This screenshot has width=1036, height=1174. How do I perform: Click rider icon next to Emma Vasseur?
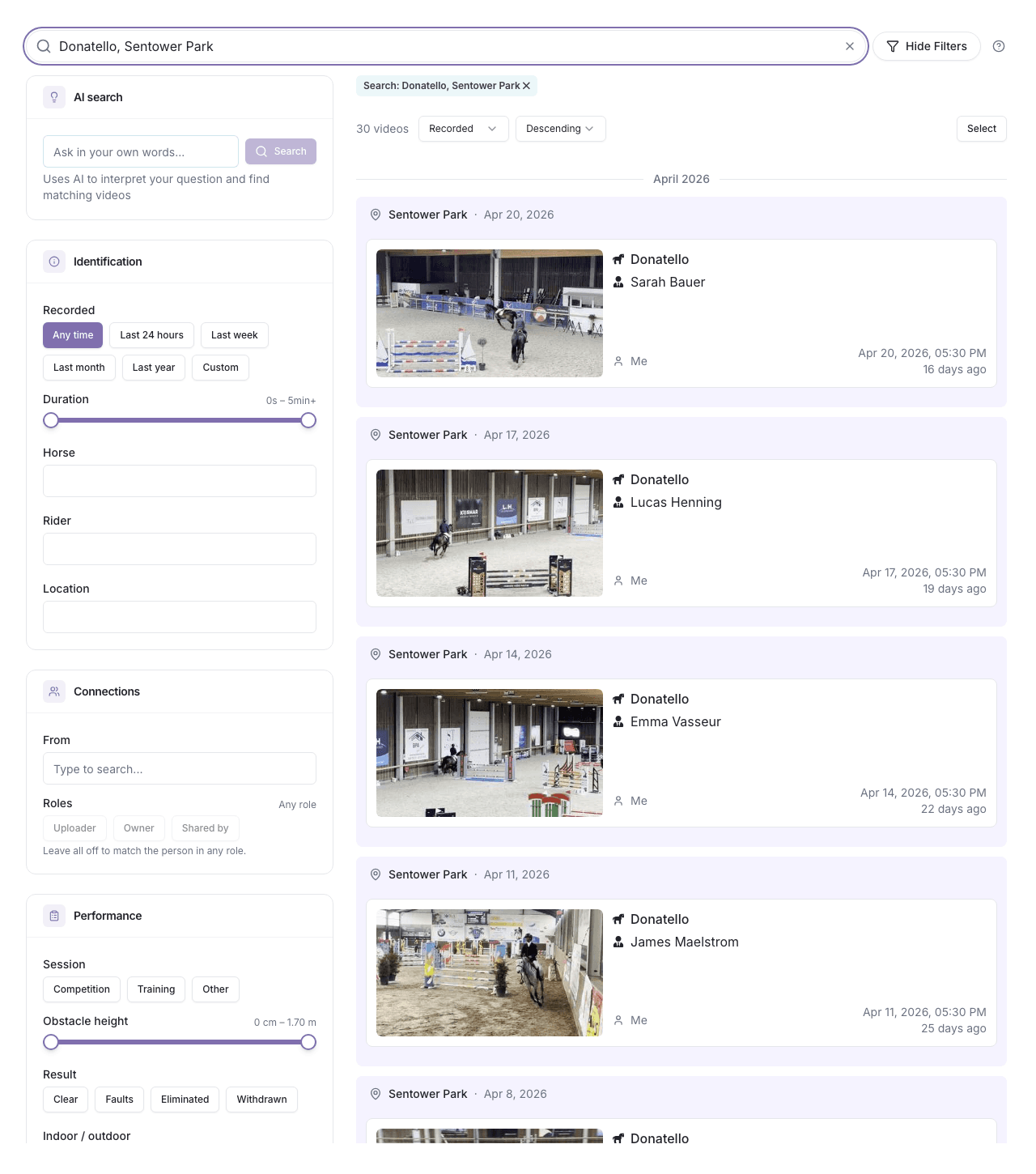pyautogui.click(x=618, y=721)
